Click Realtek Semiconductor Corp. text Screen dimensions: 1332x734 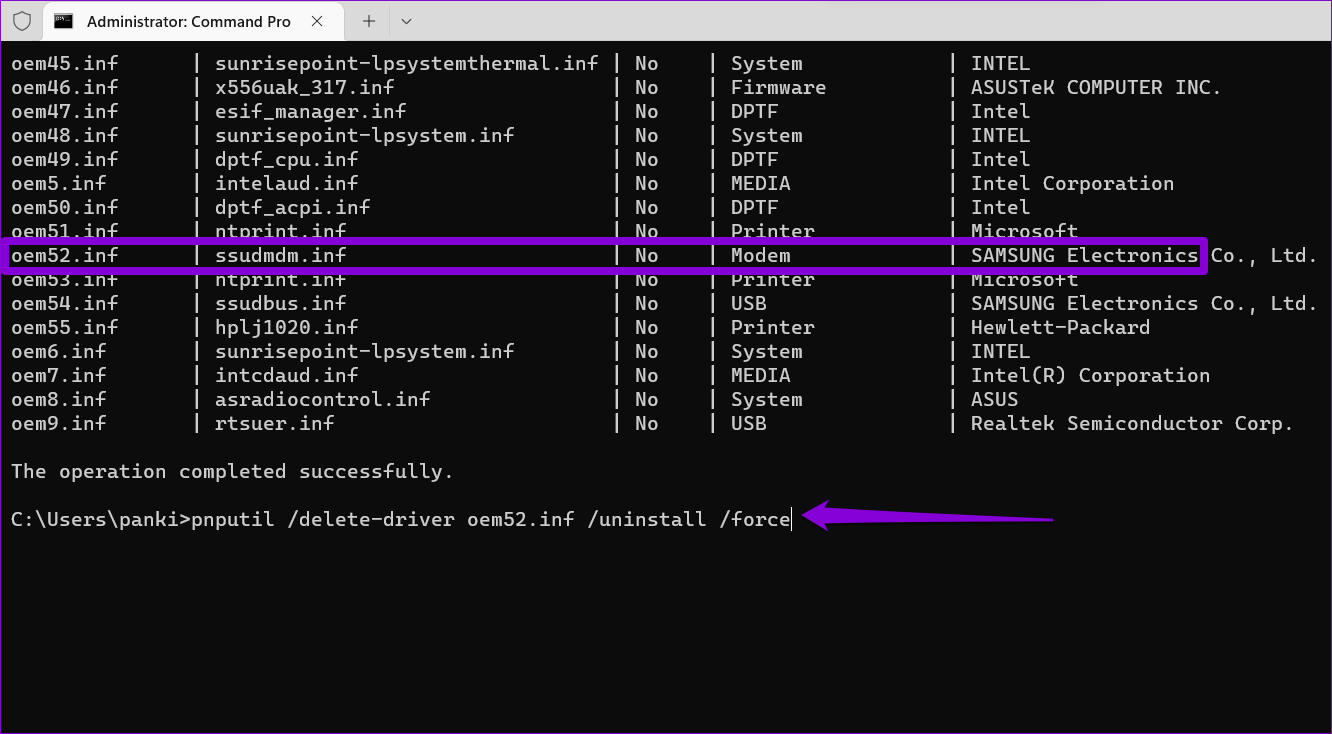(1132, 424)
